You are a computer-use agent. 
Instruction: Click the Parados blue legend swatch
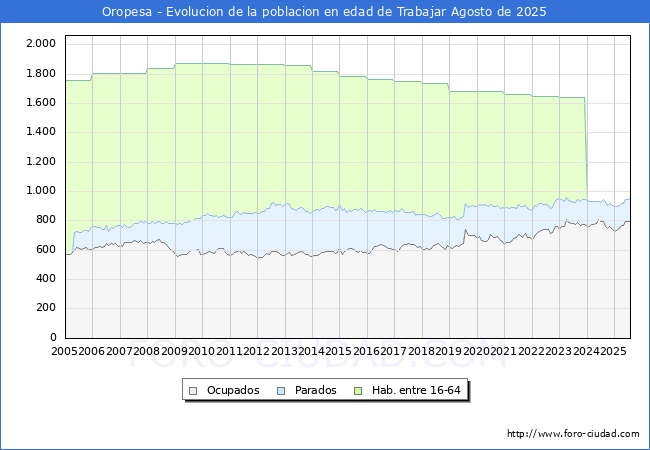coord(281,390)
